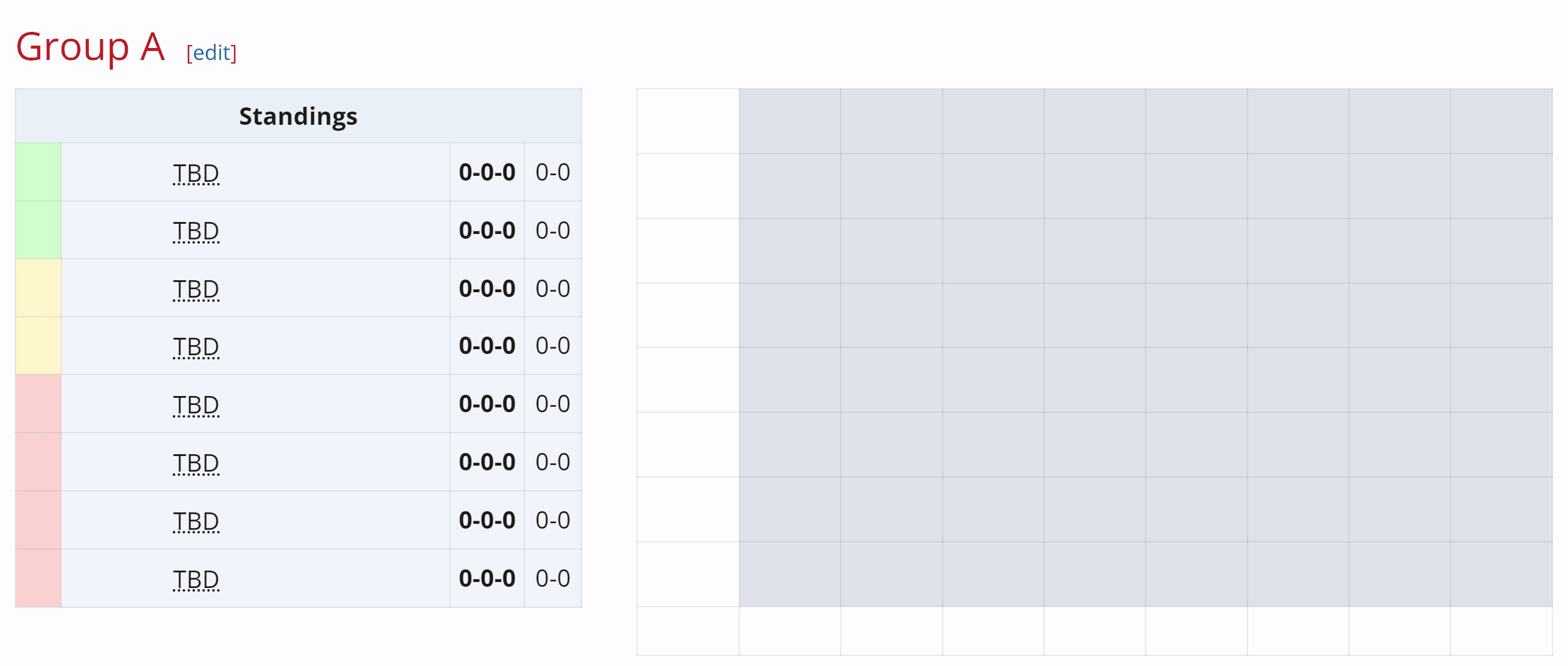Select TBD in the seventh standings row
Image resolution: width=1568 pixels, height=666 pixels.
click(196, 521)
